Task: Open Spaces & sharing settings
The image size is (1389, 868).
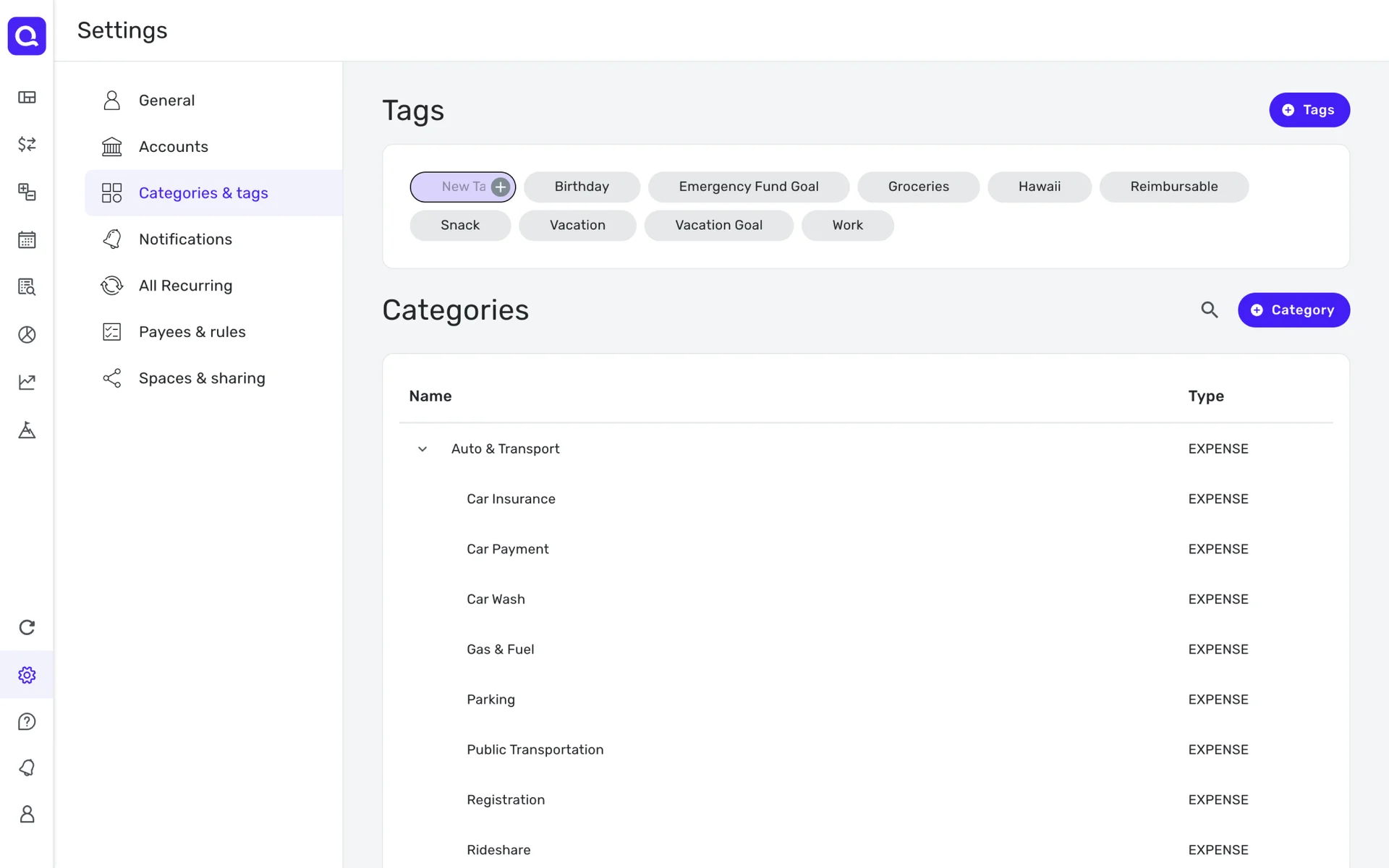Action: pyautogui.click(x=201, y=378)
